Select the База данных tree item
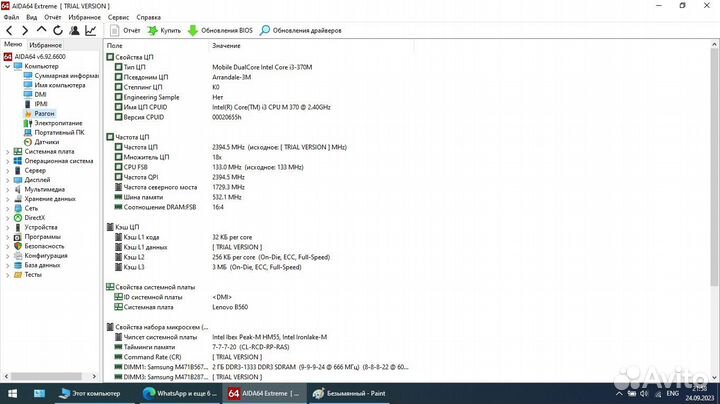The image size is (720, 404). click(37, 265)
